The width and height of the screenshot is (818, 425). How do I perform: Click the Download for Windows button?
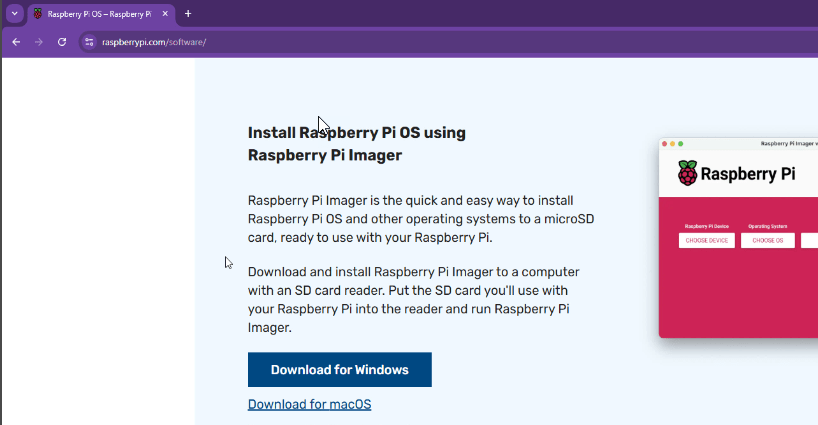coord(339,369)
